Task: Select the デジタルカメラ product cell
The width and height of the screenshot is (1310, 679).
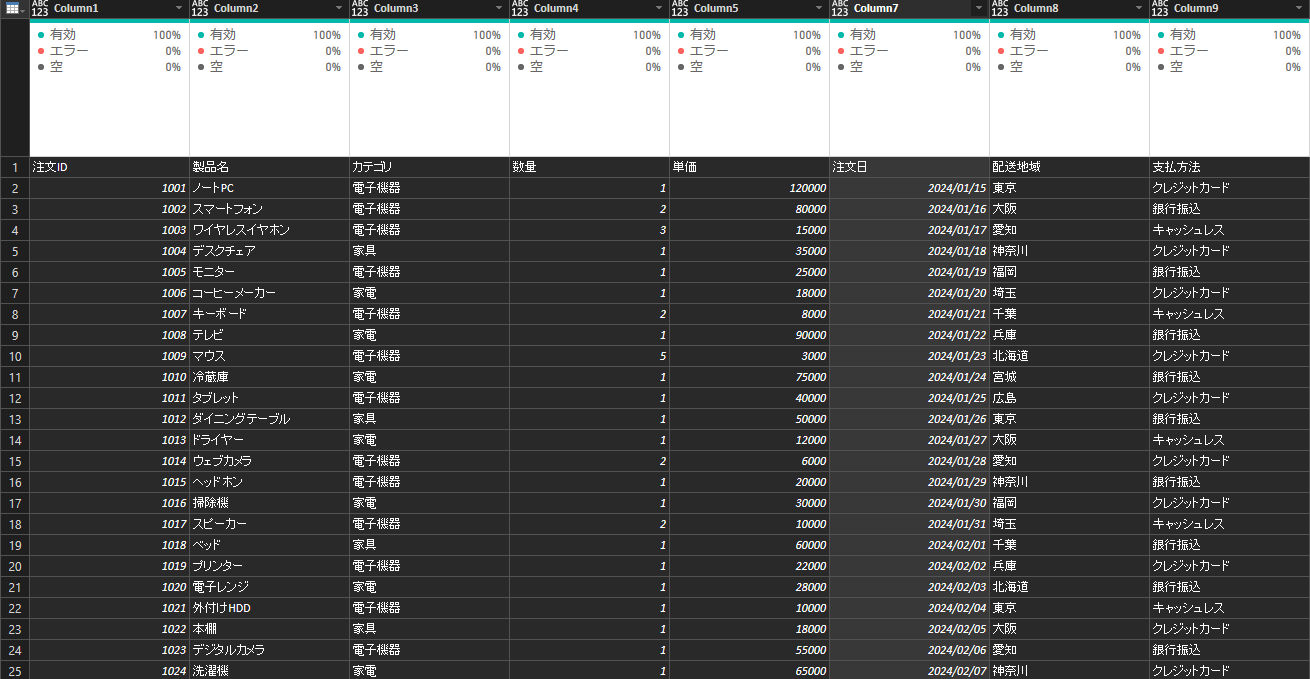Action: [270, 650]
